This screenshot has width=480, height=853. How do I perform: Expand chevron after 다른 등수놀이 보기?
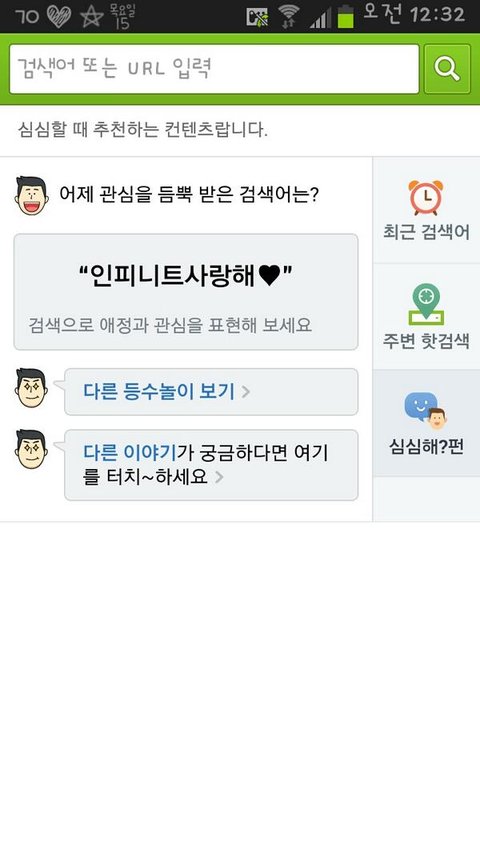coord(245,392)
